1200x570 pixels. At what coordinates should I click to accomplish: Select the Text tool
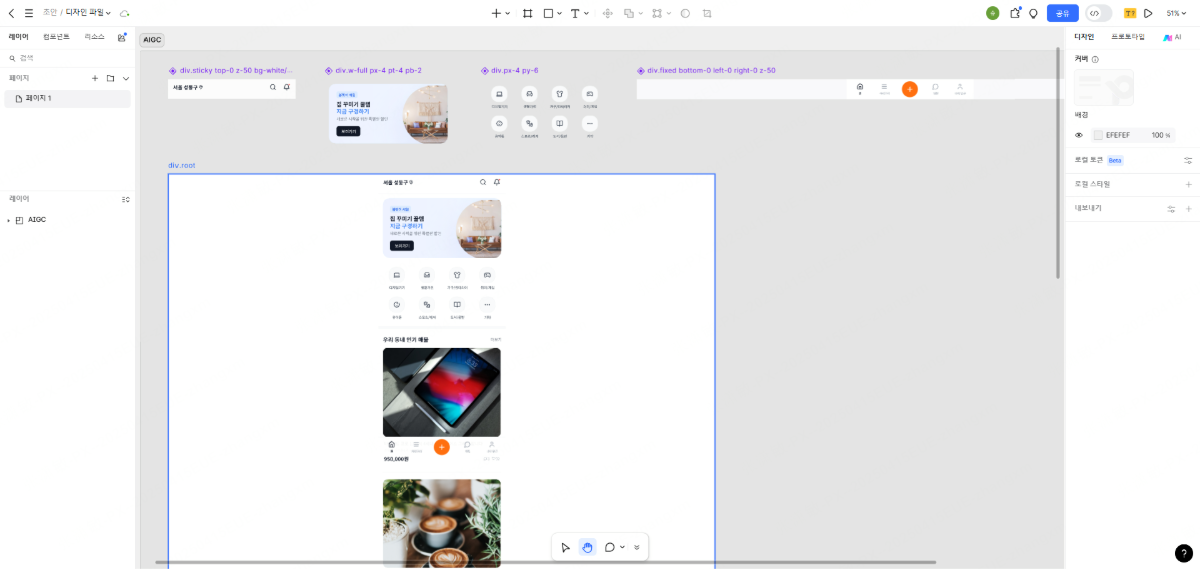pos(575,13)
